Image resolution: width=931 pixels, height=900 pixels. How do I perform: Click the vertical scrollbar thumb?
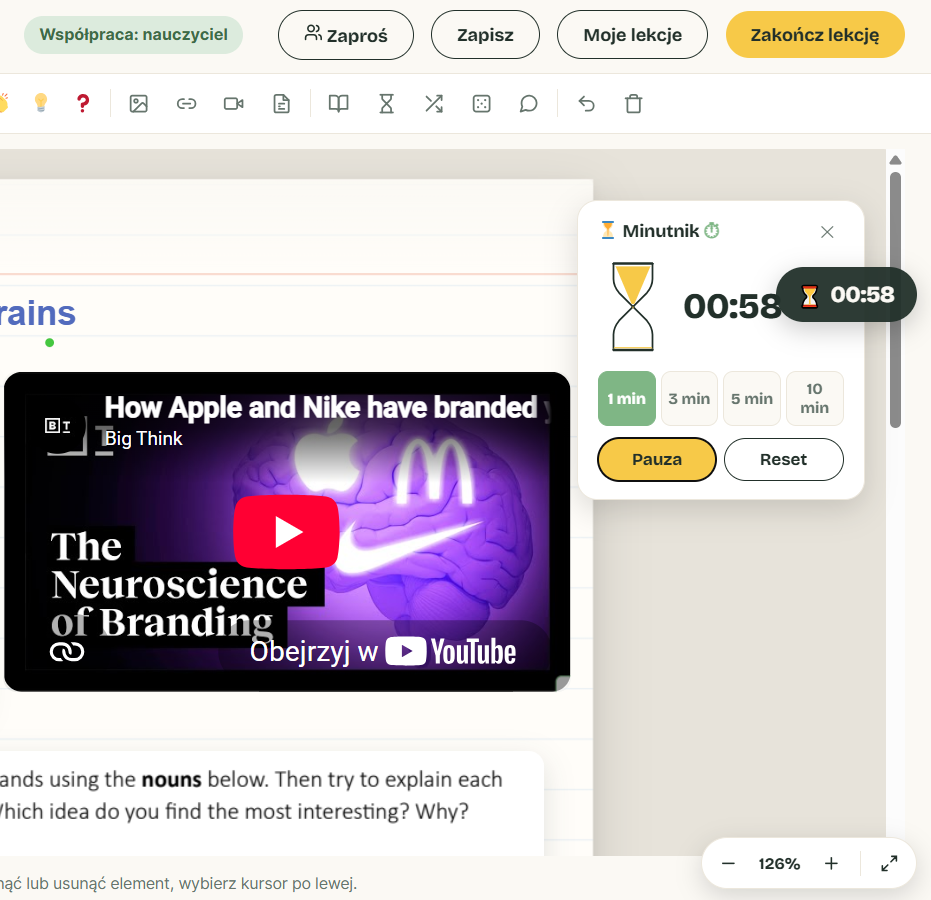pyautogui.click(x=895, y=300)
